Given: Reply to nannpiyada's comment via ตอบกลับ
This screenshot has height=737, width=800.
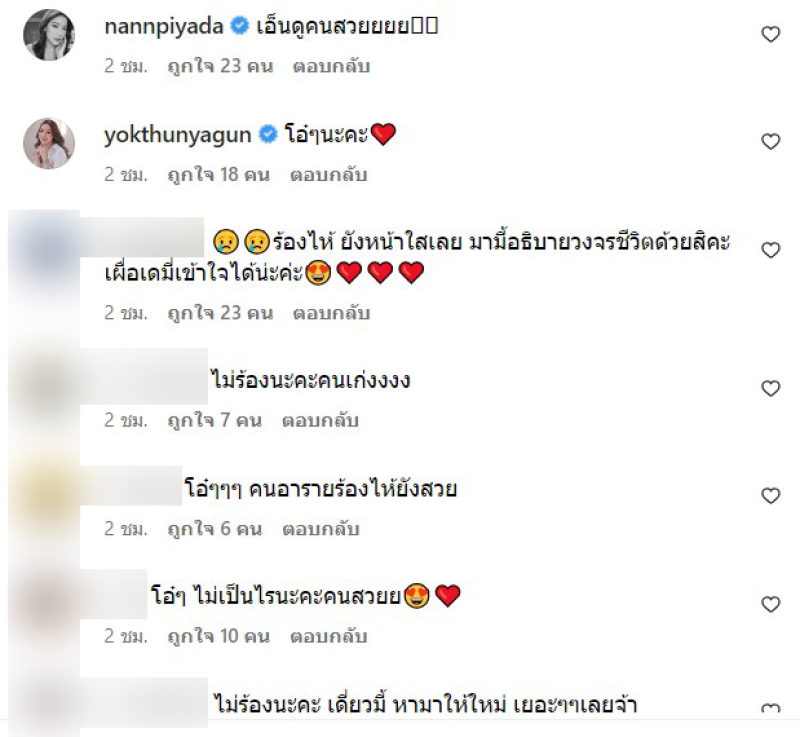Looking at the screenshot, I should [x=331, y=66].
